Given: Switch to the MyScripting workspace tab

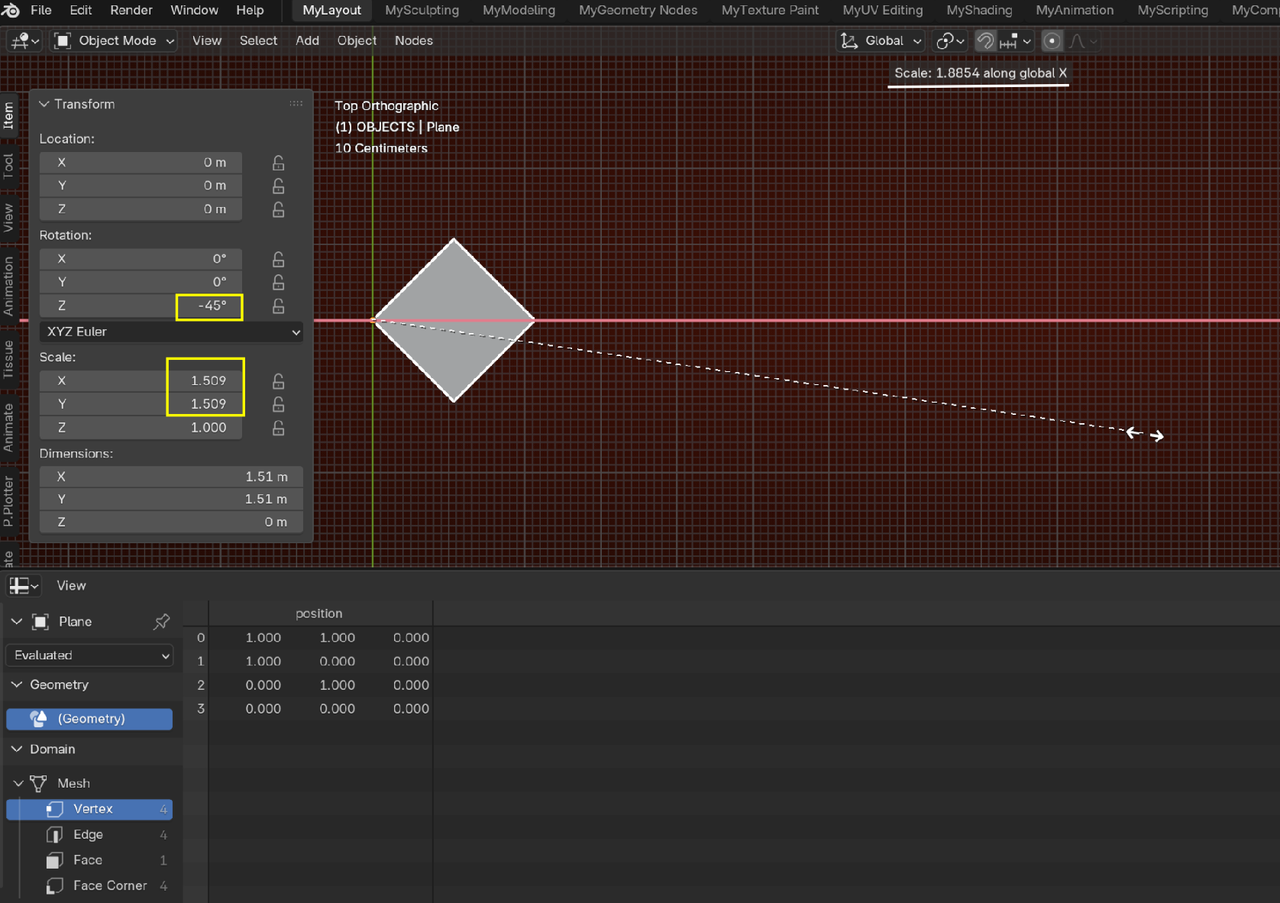Looking at the screenshot, I should pos(1173,10).
